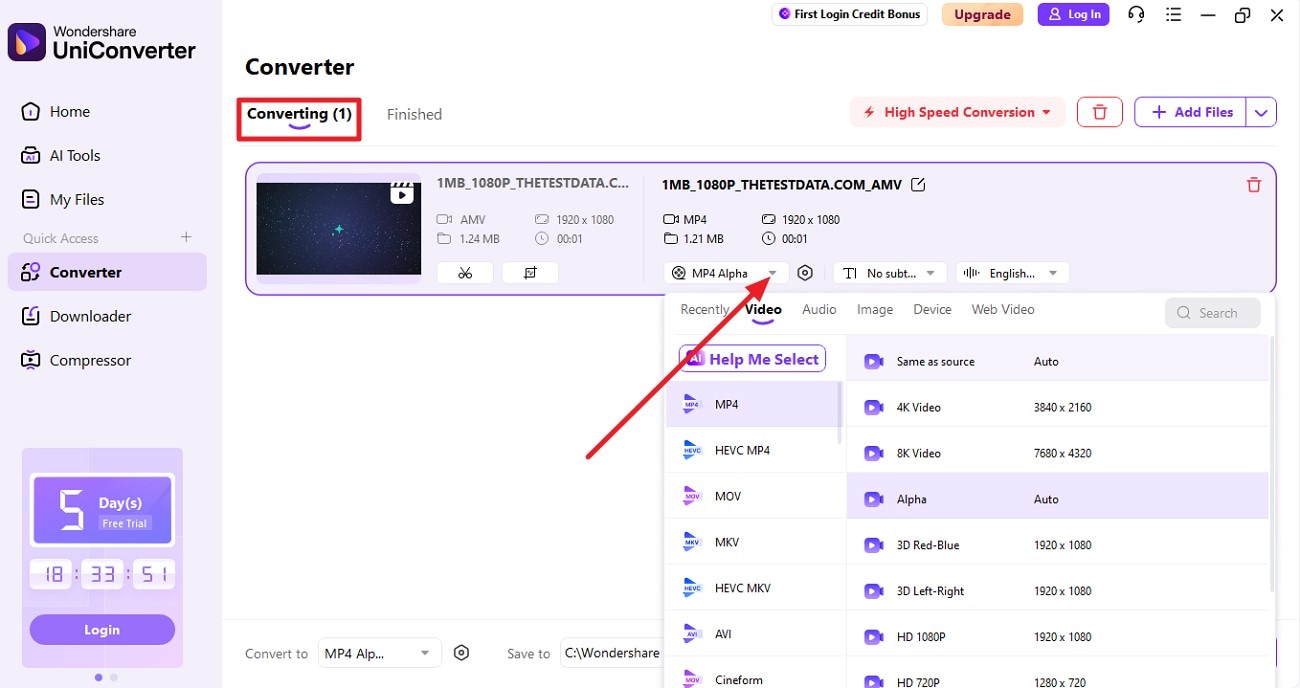Click the Upgrade button
The width and height of the screenshot is (1300, 688).
pos(982,15)
